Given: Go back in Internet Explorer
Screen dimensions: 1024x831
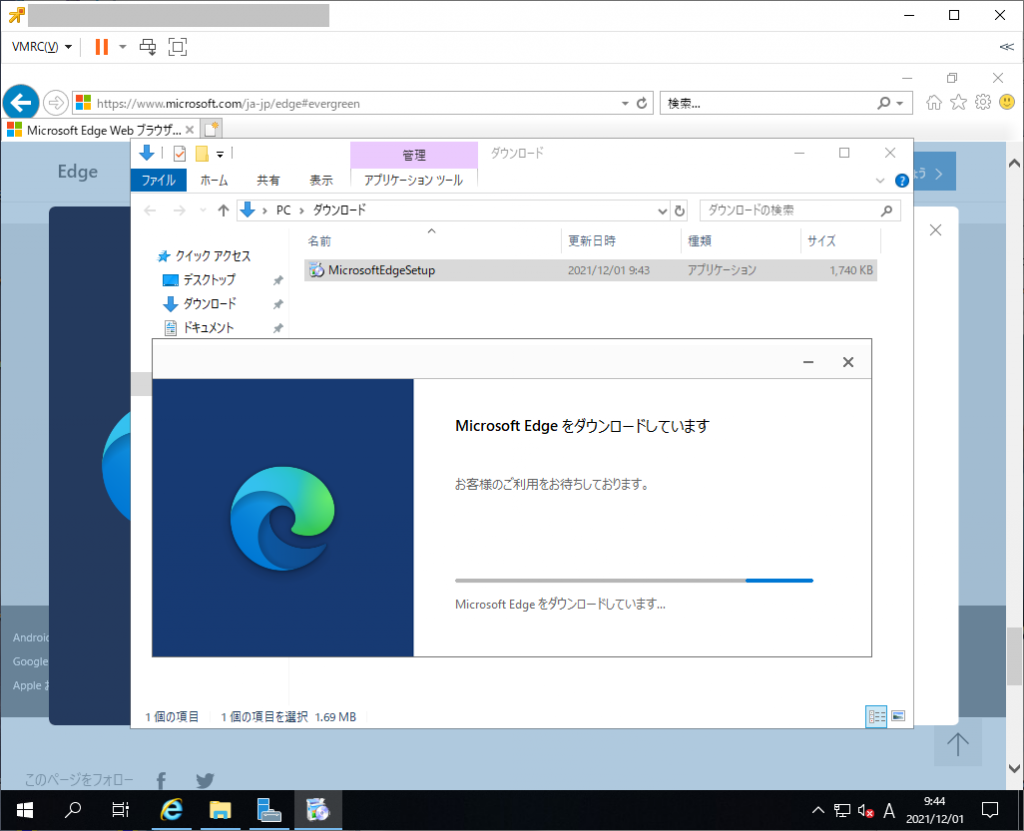Looking at the screenshot, I should click(21, 103).
